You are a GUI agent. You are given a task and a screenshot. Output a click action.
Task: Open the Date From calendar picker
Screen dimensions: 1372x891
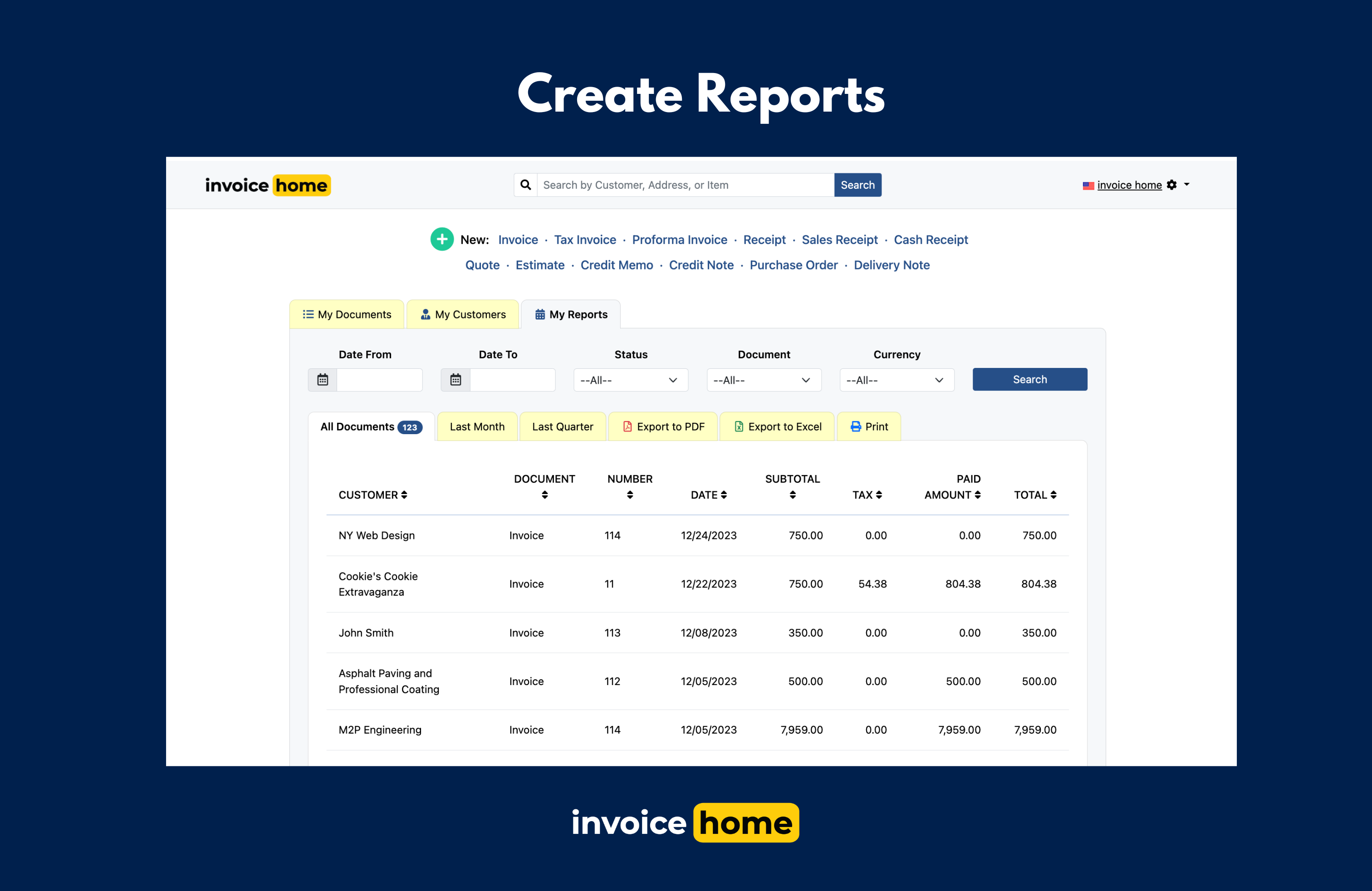click(x=322, y=379)
